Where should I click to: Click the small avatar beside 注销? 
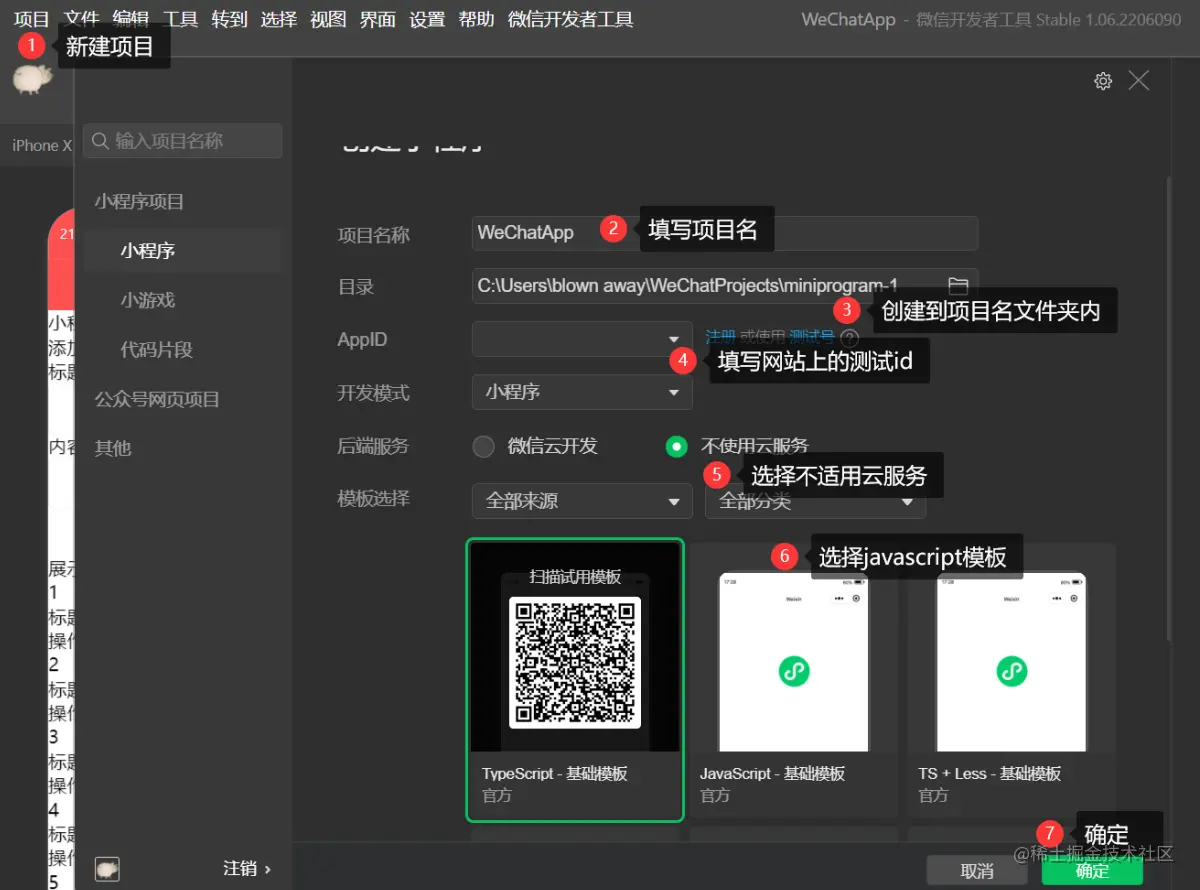click(107, 868)
